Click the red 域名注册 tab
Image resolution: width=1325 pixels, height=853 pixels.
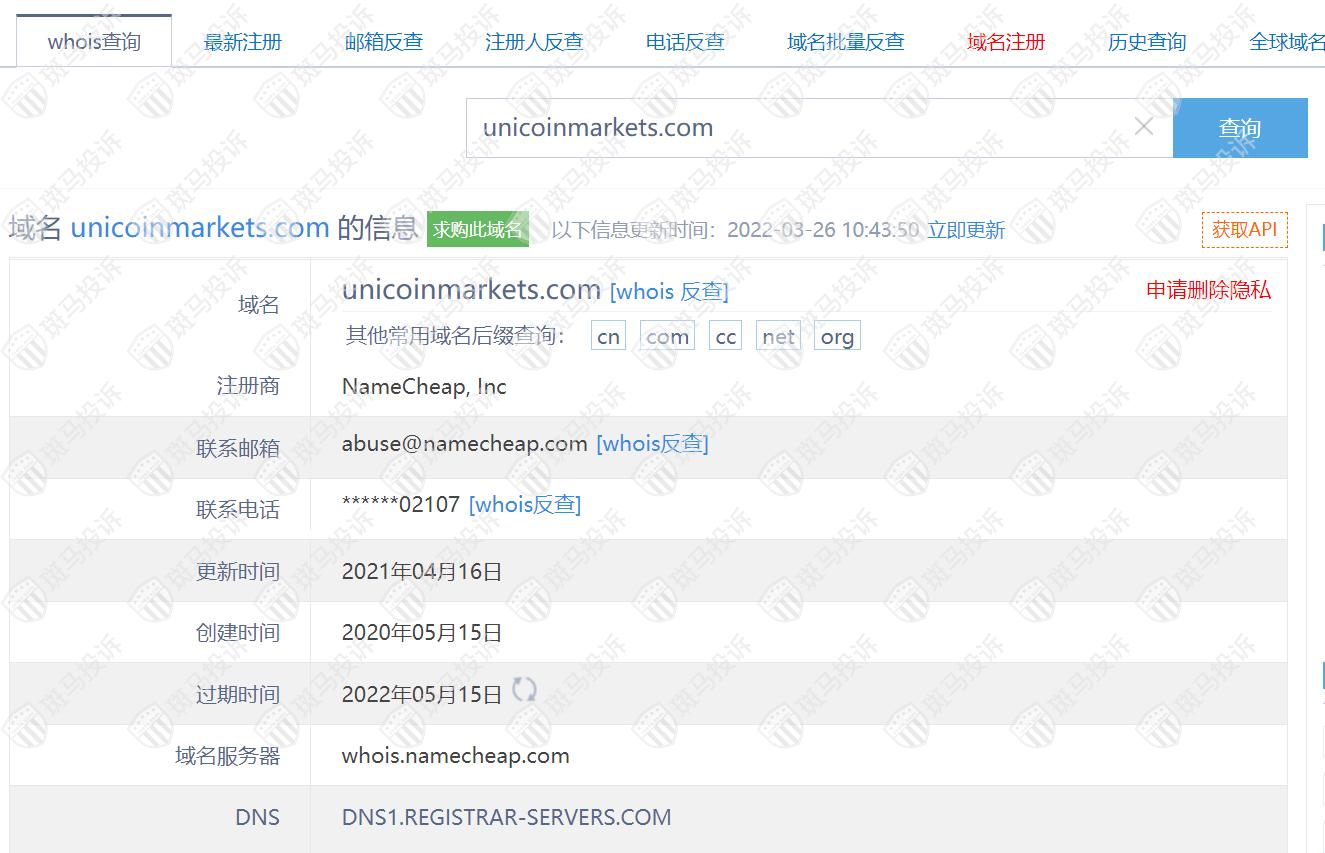(1006, 42)
